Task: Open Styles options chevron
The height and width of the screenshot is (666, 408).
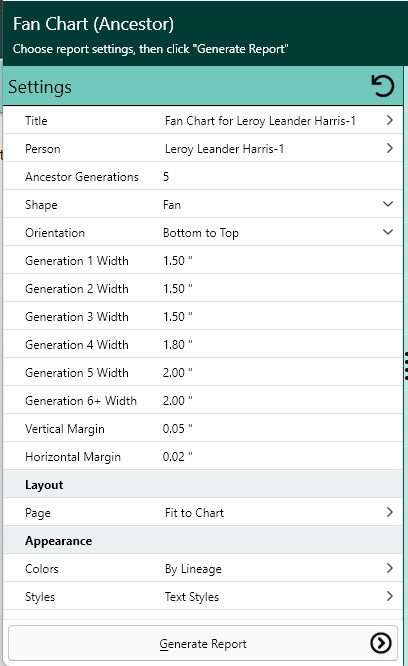Action: pos(389,596)
